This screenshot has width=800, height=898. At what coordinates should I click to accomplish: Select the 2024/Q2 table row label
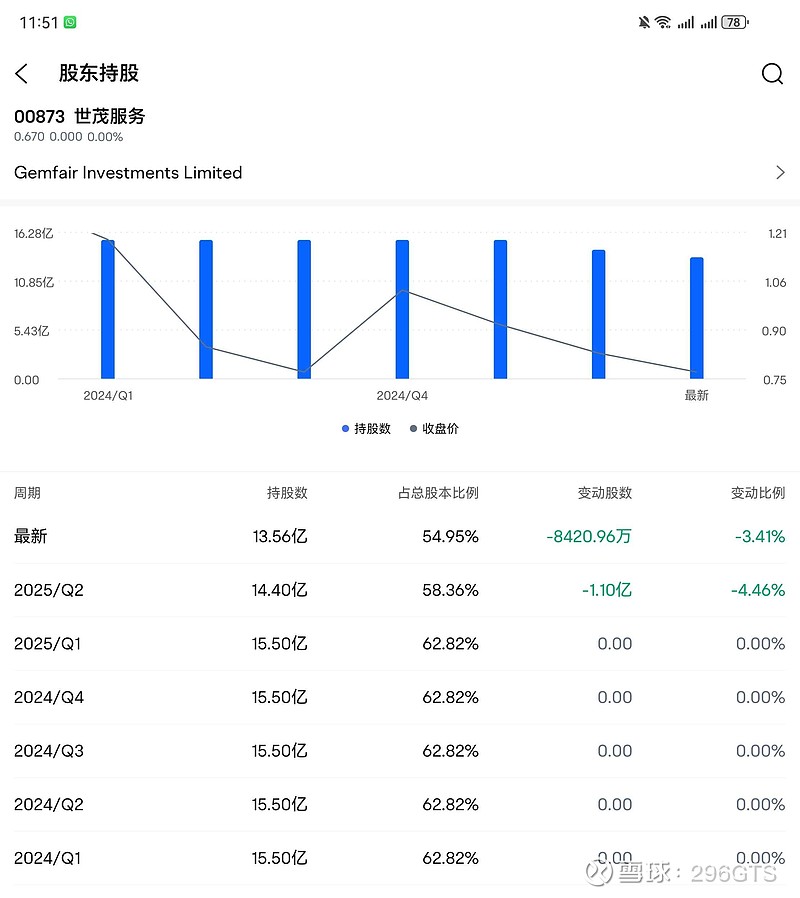click(49, 804)
